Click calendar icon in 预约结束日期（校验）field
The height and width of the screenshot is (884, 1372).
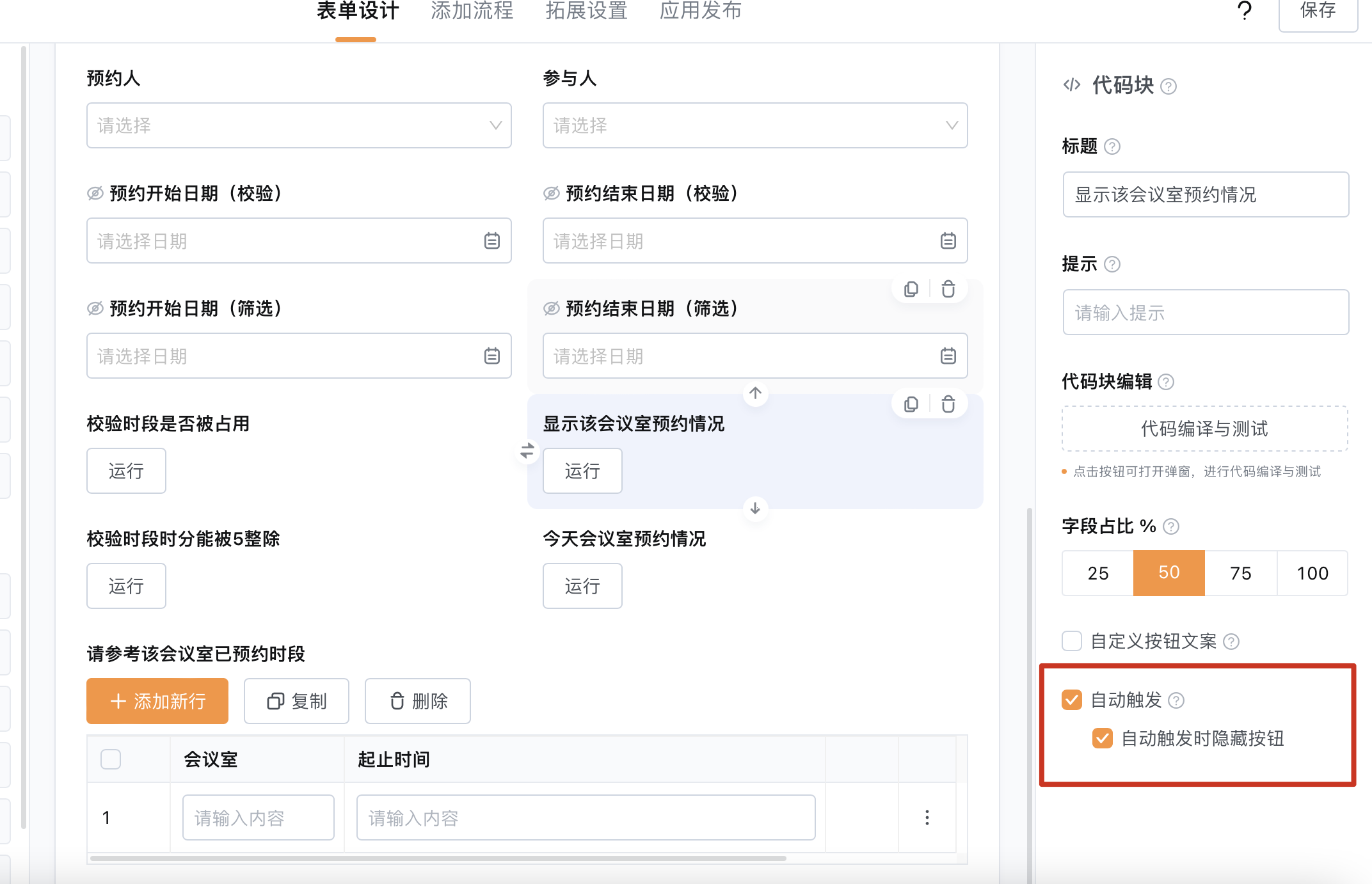pos(948,241)
